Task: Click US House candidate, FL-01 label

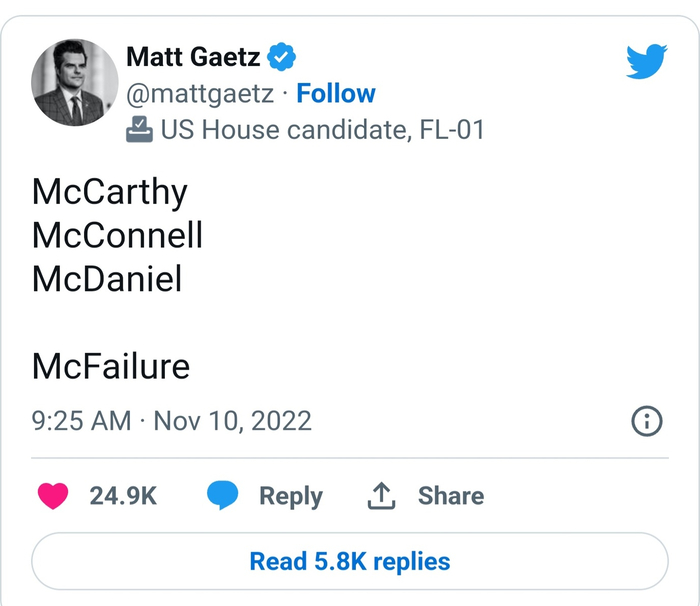Action: 322,130
